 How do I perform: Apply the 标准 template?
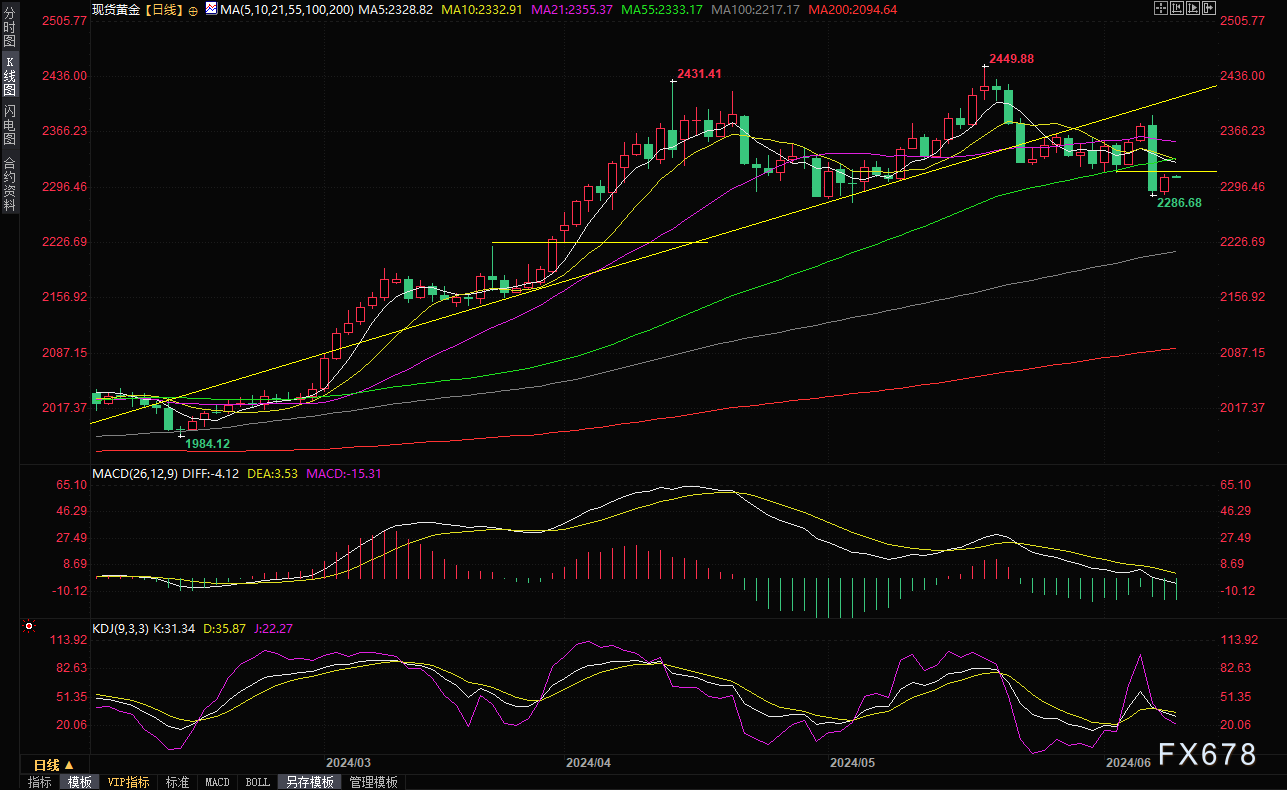pos(177,782)
